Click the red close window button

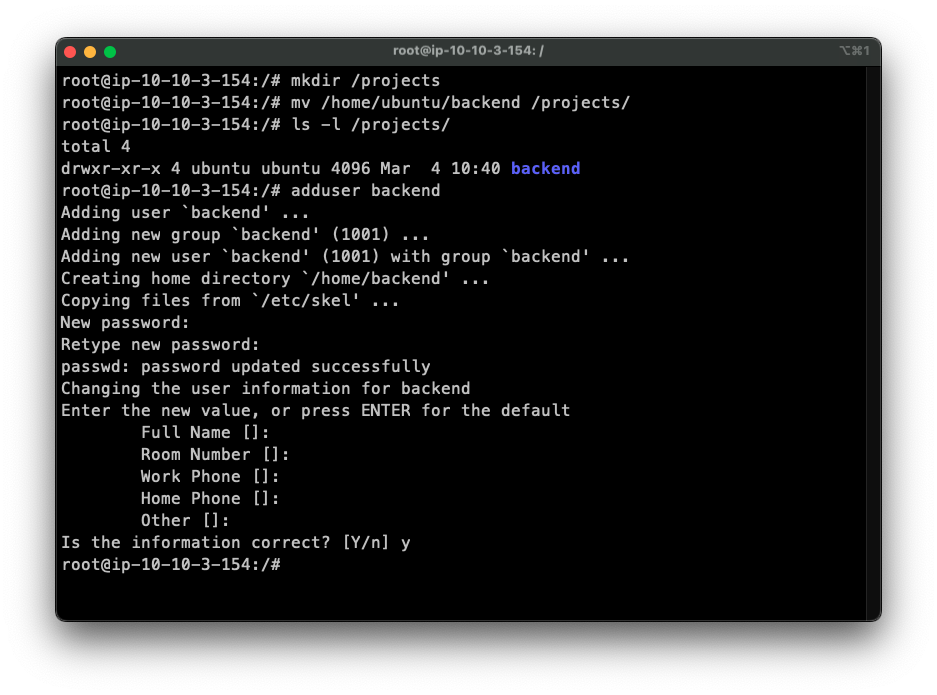coord(70,51)
